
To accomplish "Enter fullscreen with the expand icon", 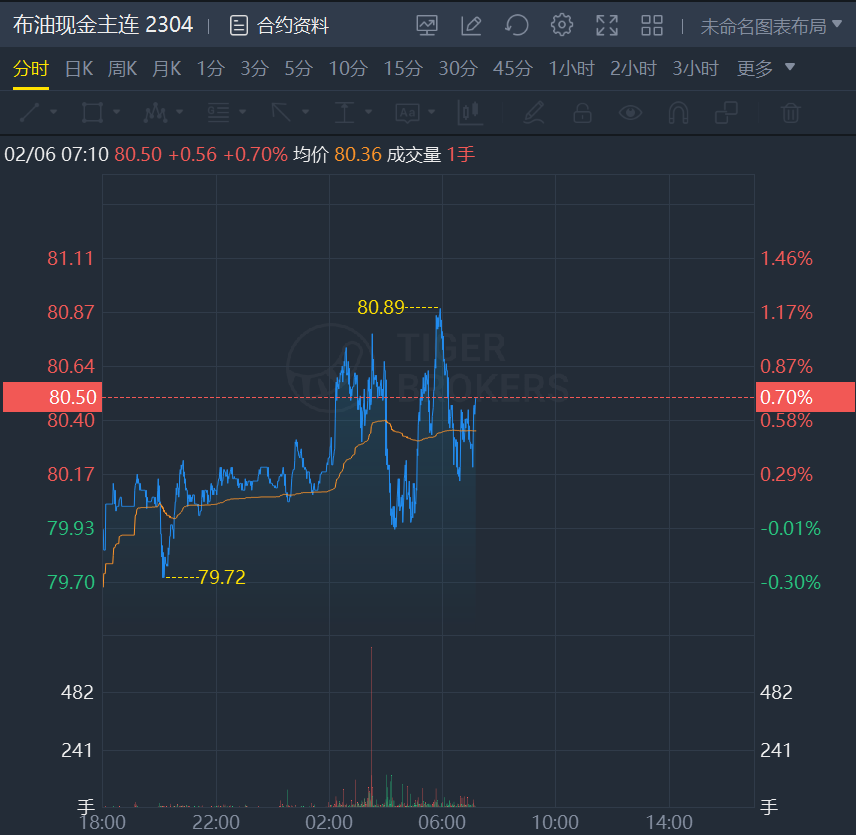I will click(x=606, y=26).
